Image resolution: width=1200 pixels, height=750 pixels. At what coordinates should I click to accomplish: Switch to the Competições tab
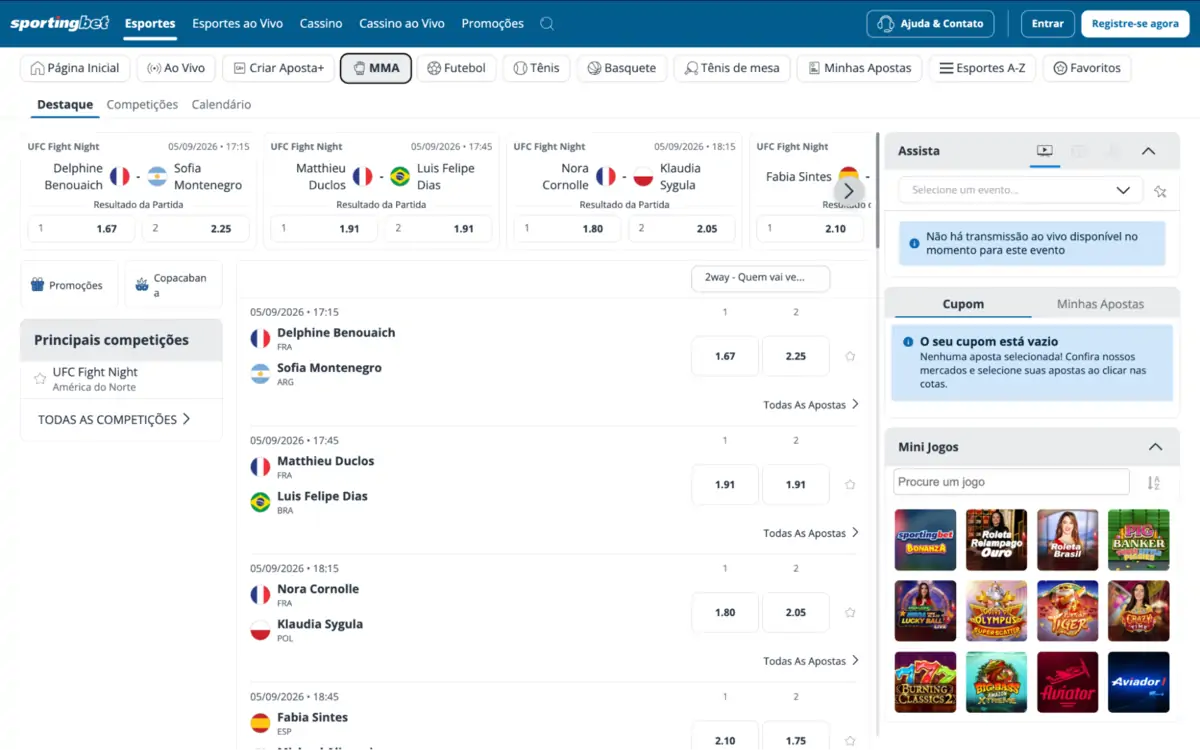pyautogui.click(x=142, y=104)
